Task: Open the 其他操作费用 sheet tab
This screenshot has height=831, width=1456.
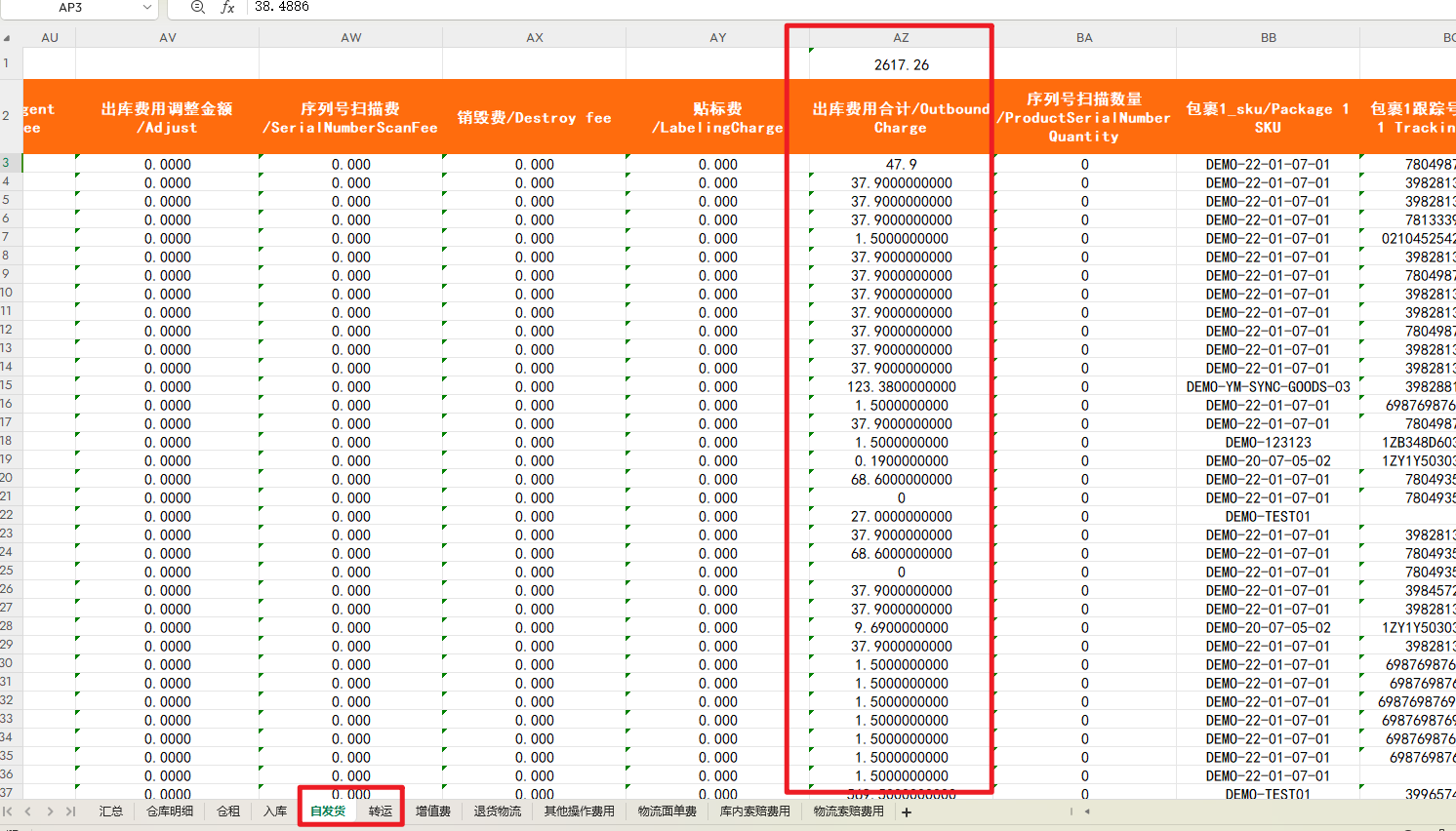Action: 580,811
